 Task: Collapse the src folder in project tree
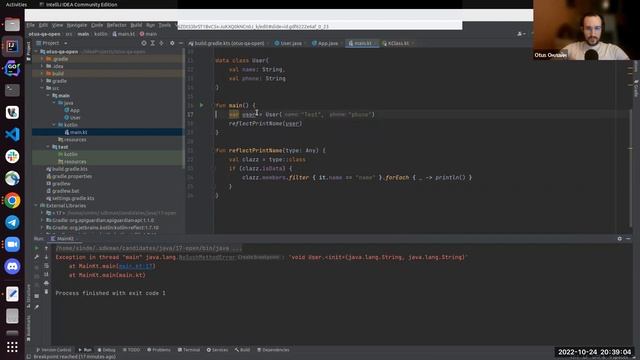pos(42,88)
